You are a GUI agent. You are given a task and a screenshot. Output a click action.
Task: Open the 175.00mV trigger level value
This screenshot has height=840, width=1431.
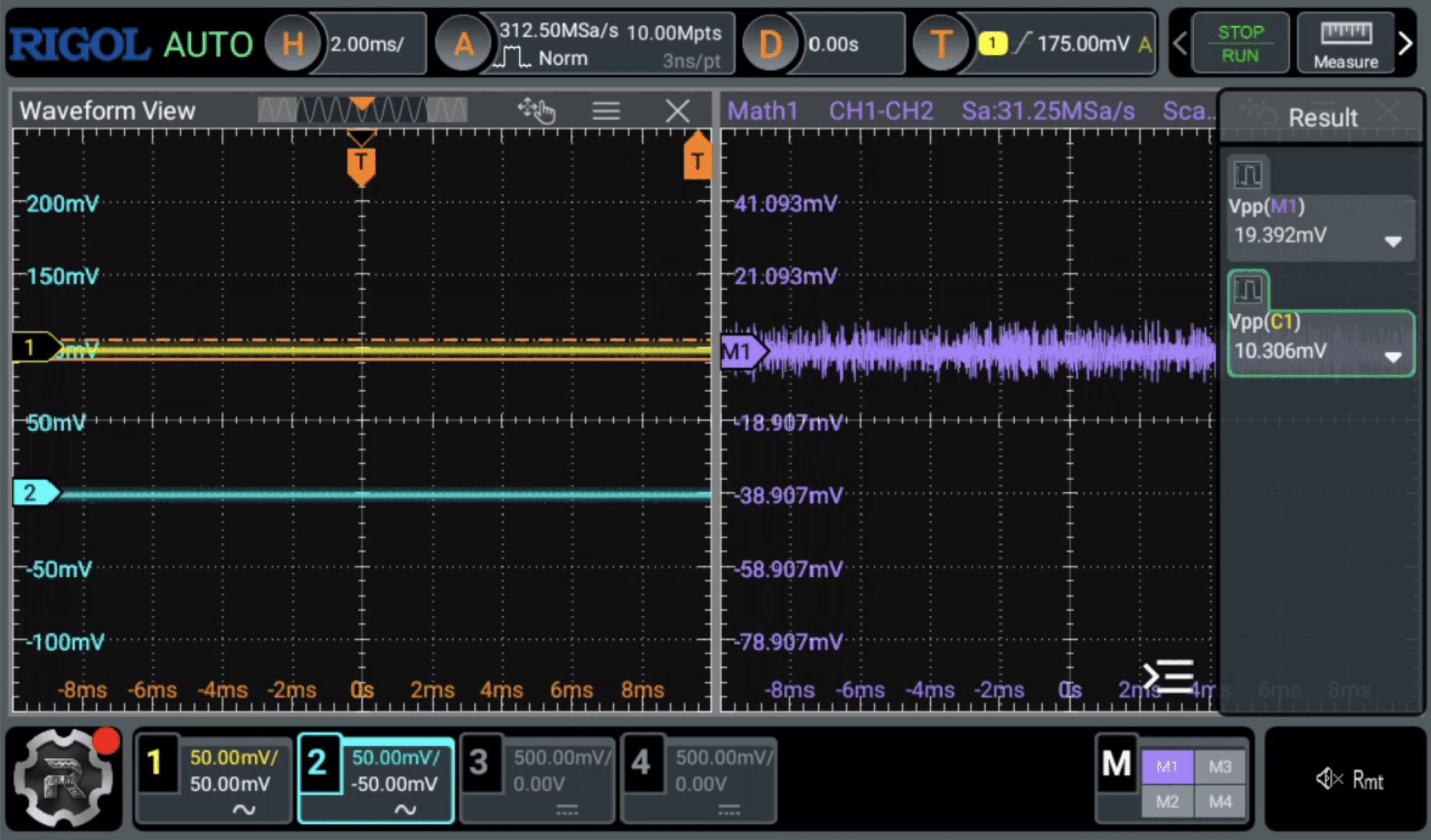(x=1083, y=43)
